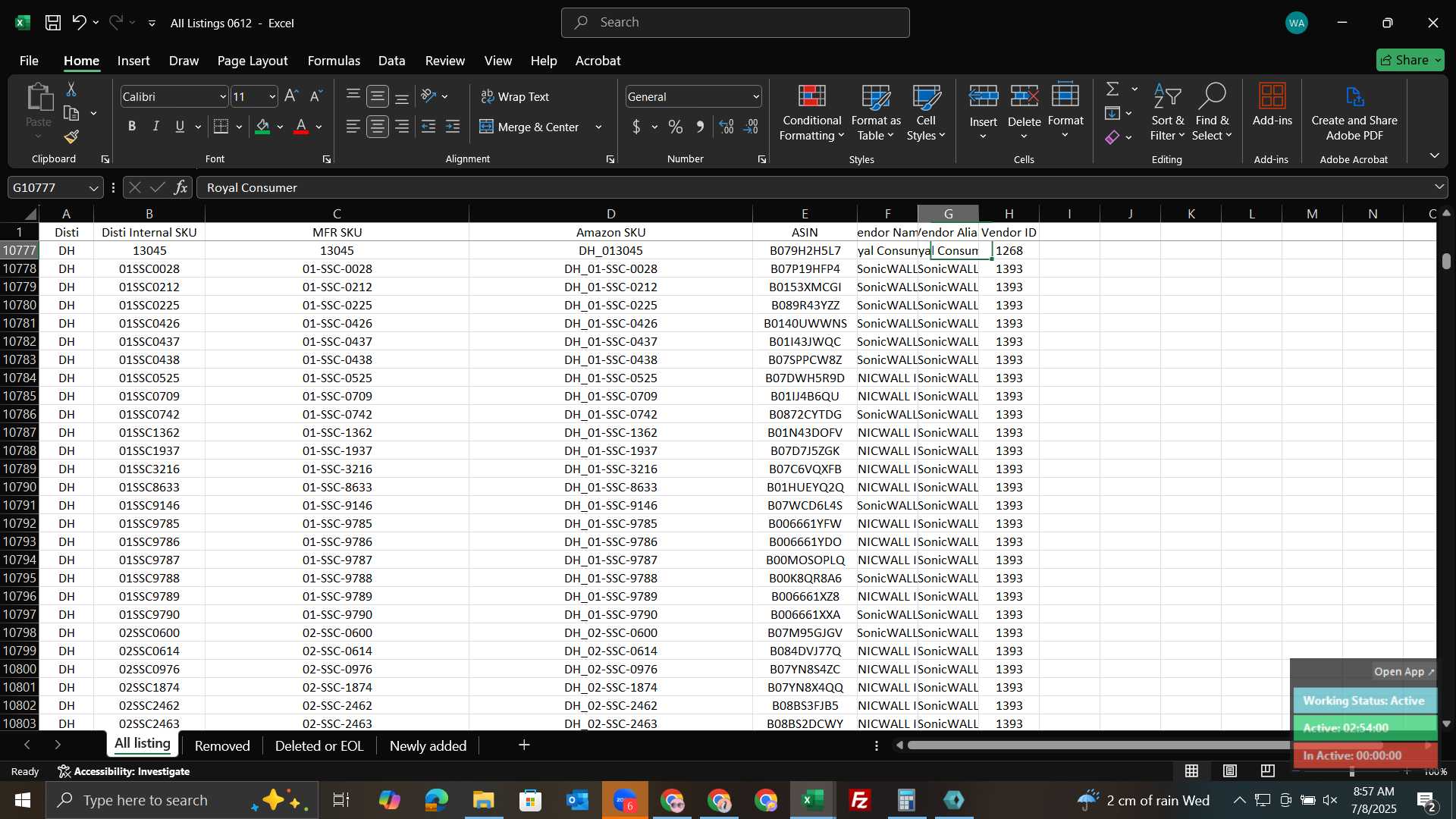Open the Insert ribbon tab

133,61
